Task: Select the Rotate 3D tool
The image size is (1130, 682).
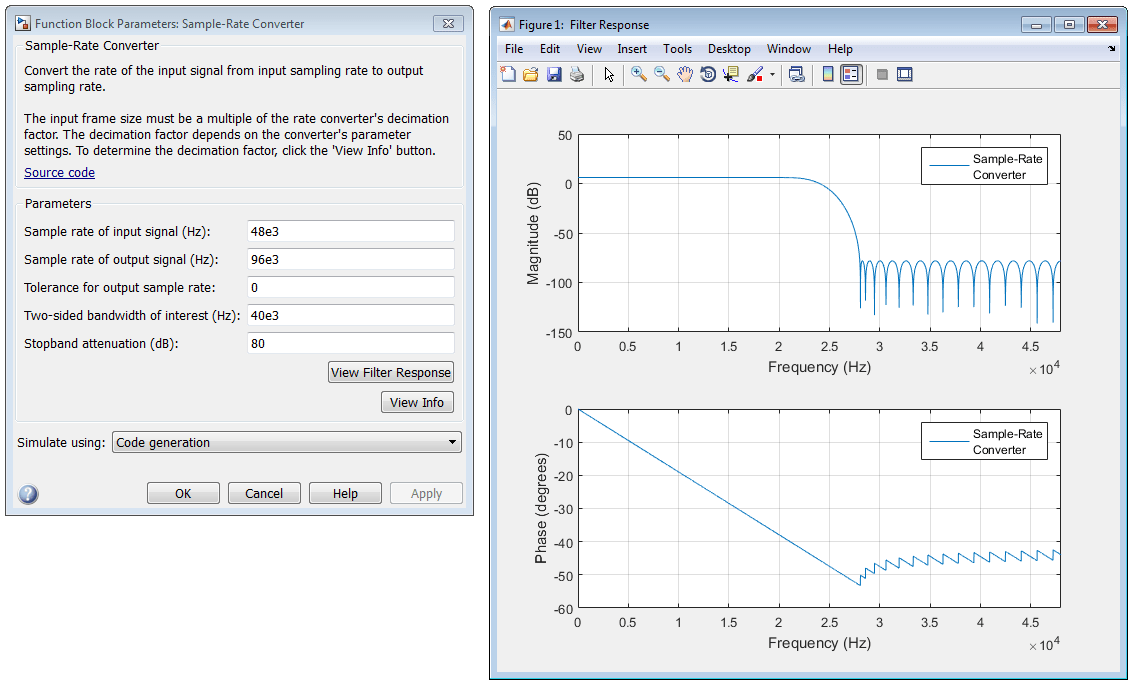Action: 708,74
